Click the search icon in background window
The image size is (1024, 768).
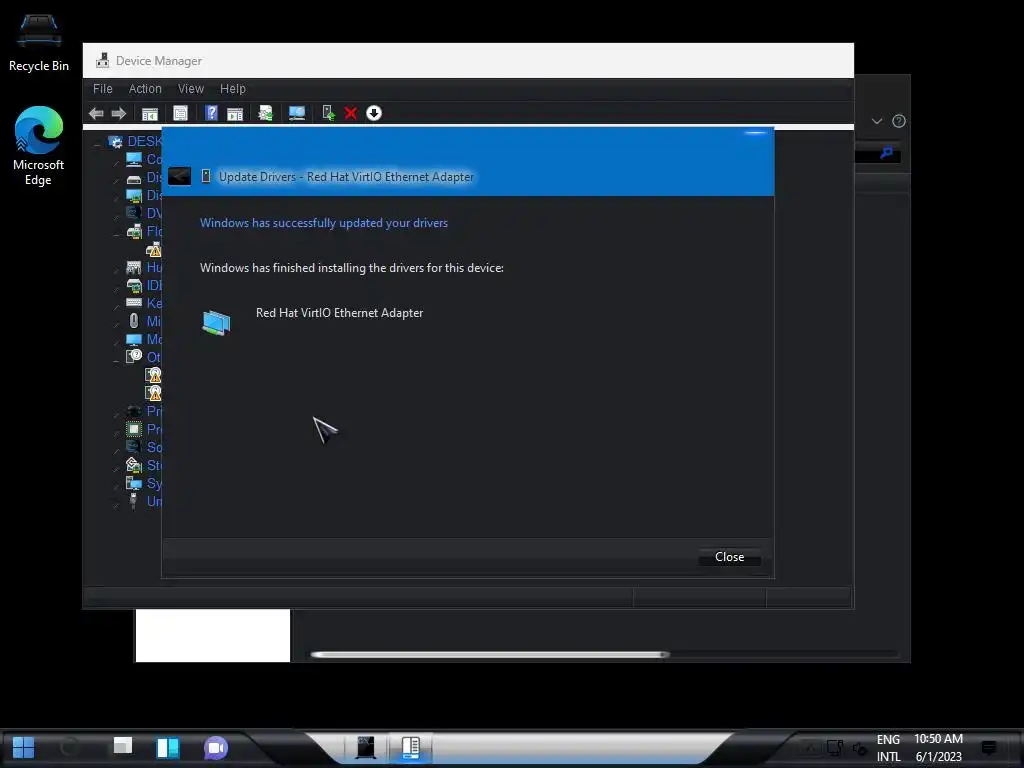click(x=886, y=153)
